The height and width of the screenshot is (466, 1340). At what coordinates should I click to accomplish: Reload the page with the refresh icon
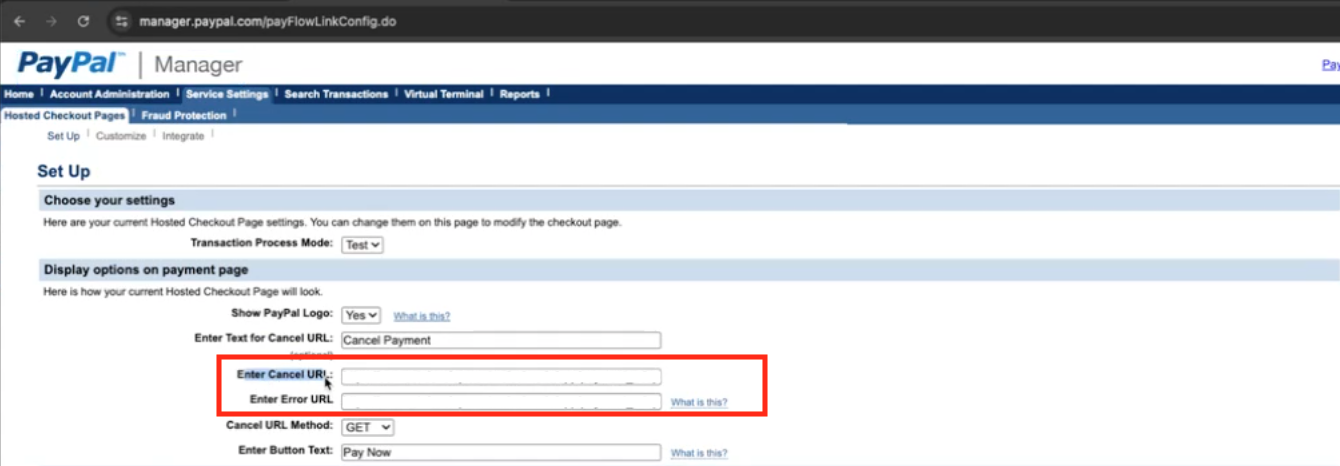(84, 21)
